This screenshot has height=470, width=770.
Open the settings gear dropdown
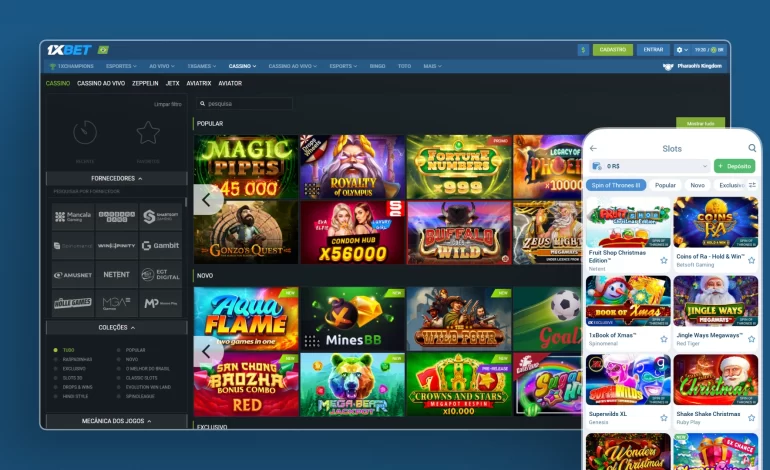(682, 50)
